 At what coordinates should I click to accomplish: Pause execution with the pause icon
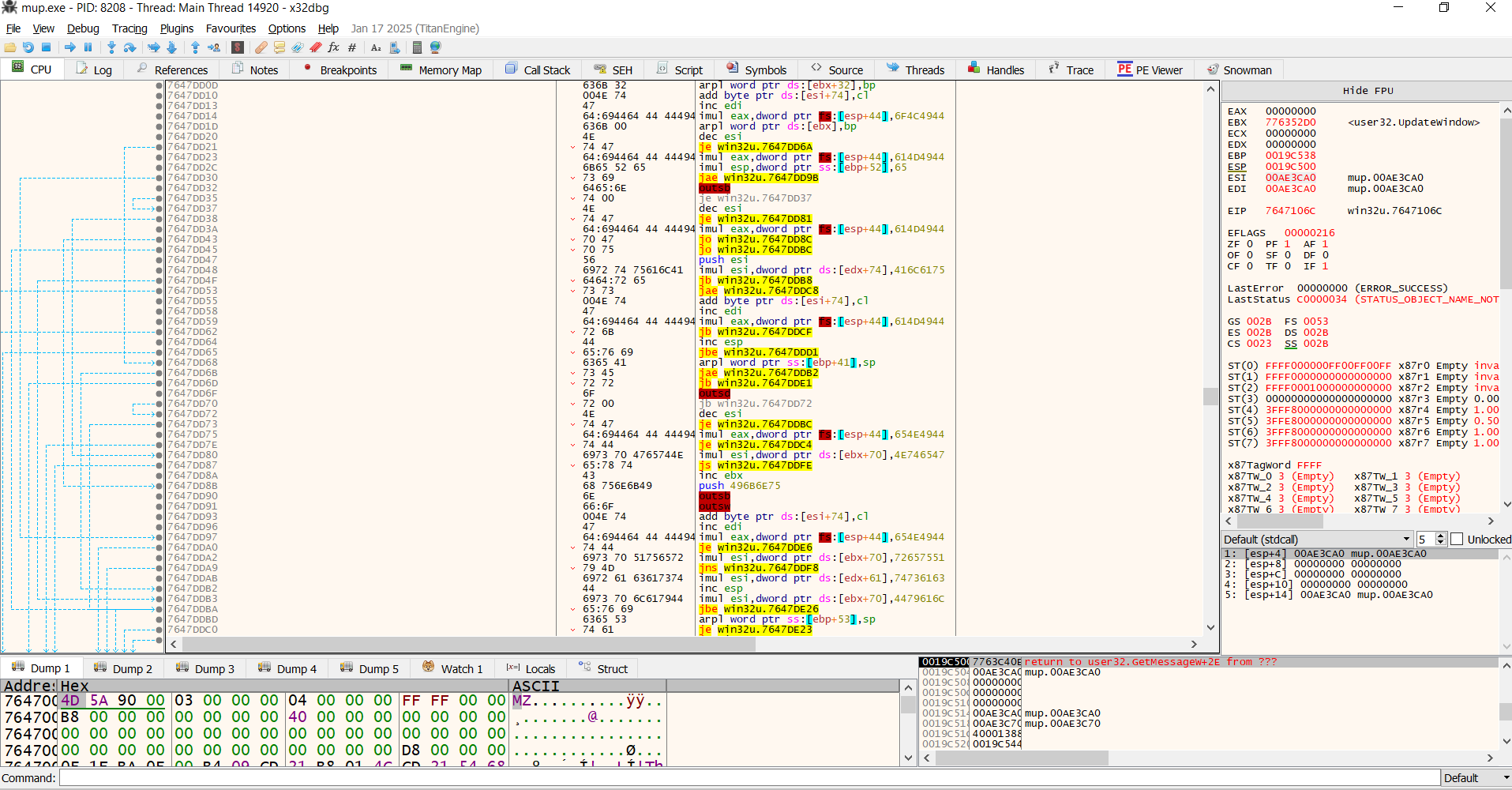(88, 47)
